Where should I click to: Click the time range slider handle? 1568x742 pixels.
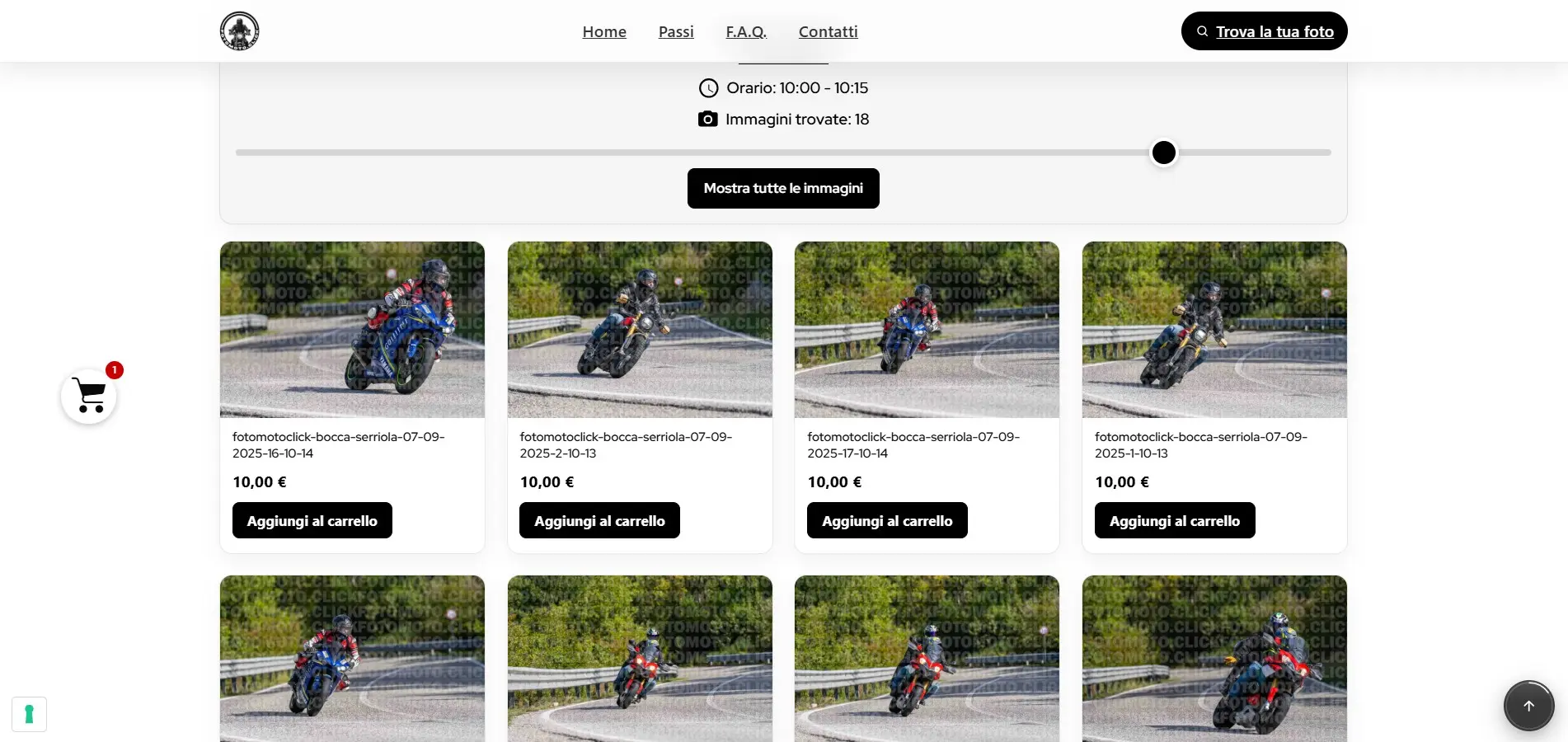tap(1163, 153)
